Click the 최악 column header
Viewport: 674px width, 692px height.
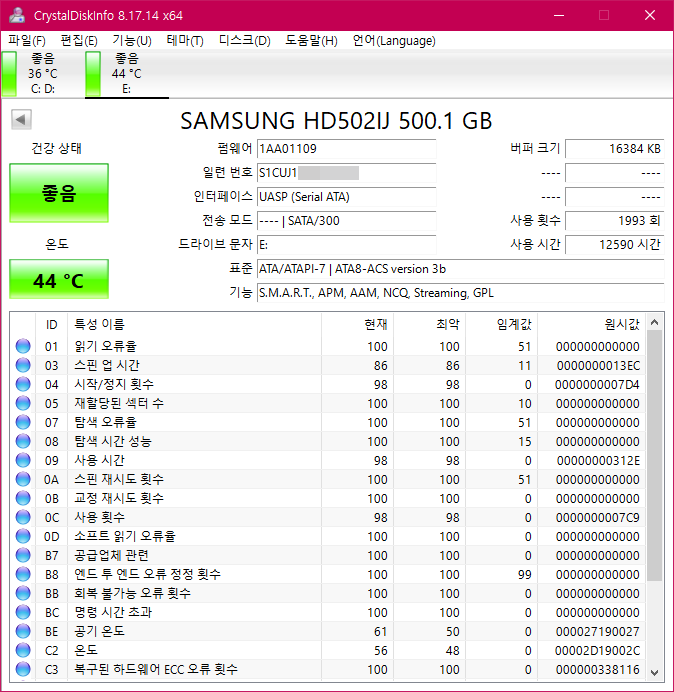tap(429, 324)
